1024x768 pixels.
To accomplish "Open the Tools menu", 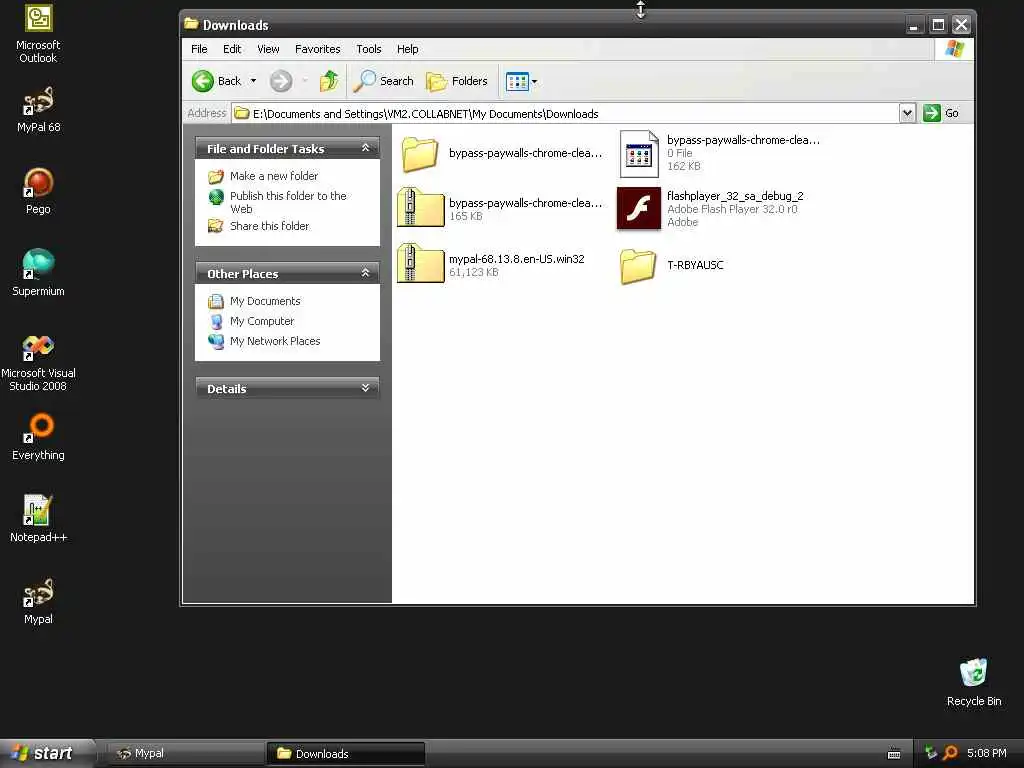I will (368, 49).
